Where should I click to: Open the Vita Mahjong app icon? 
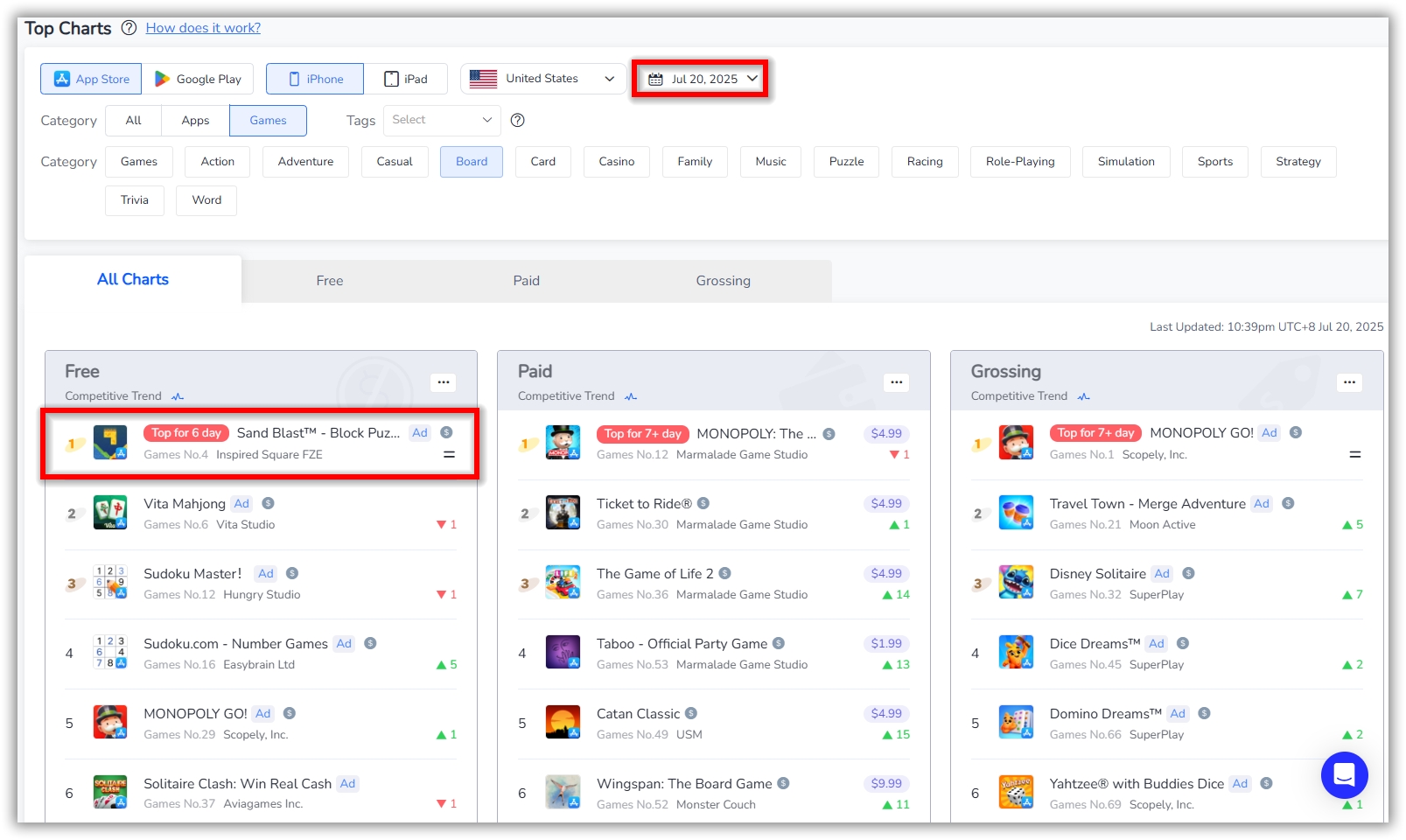110,513
